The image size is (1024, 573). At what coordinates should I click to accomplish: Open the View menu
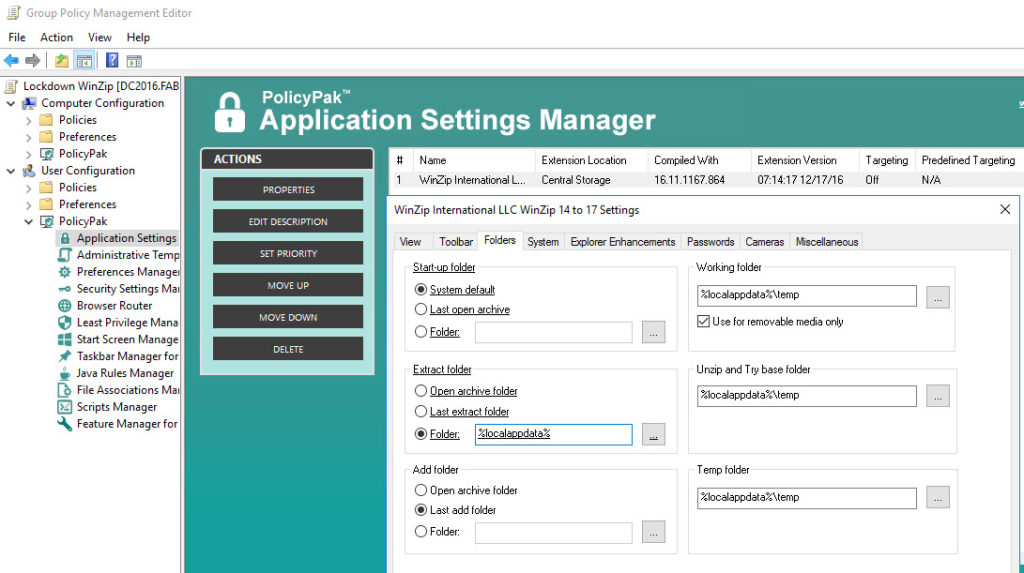point(99,37)
